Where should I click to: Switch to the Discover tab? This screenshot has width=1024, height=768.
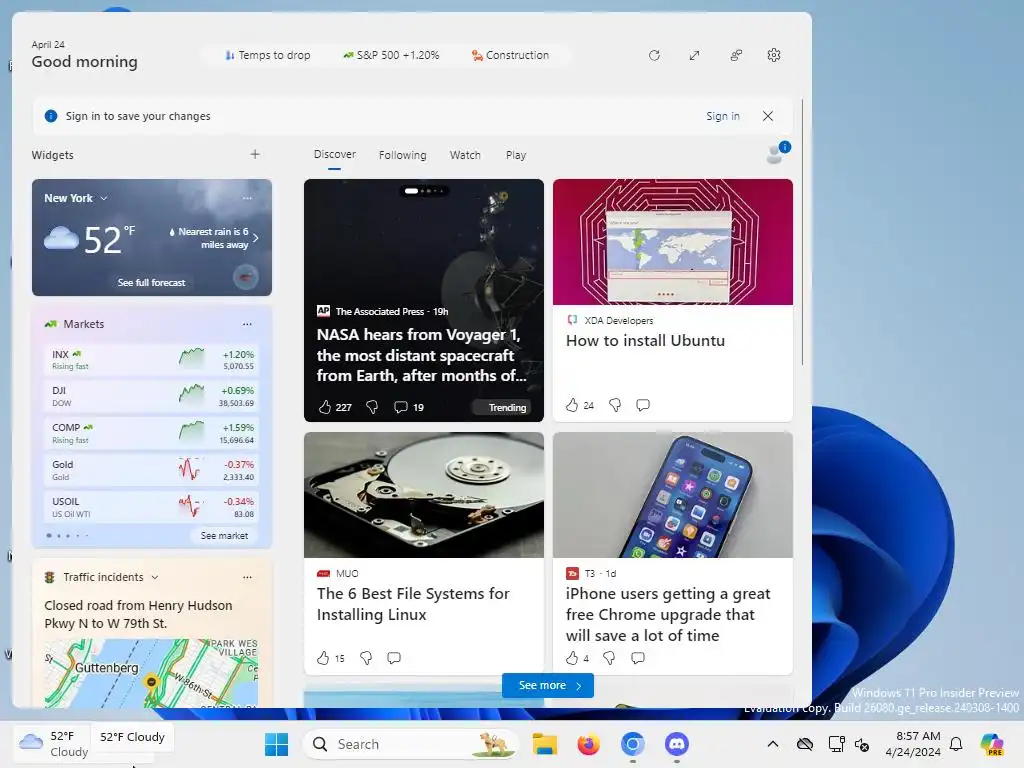pyautogui.click(x=334, y=155)
